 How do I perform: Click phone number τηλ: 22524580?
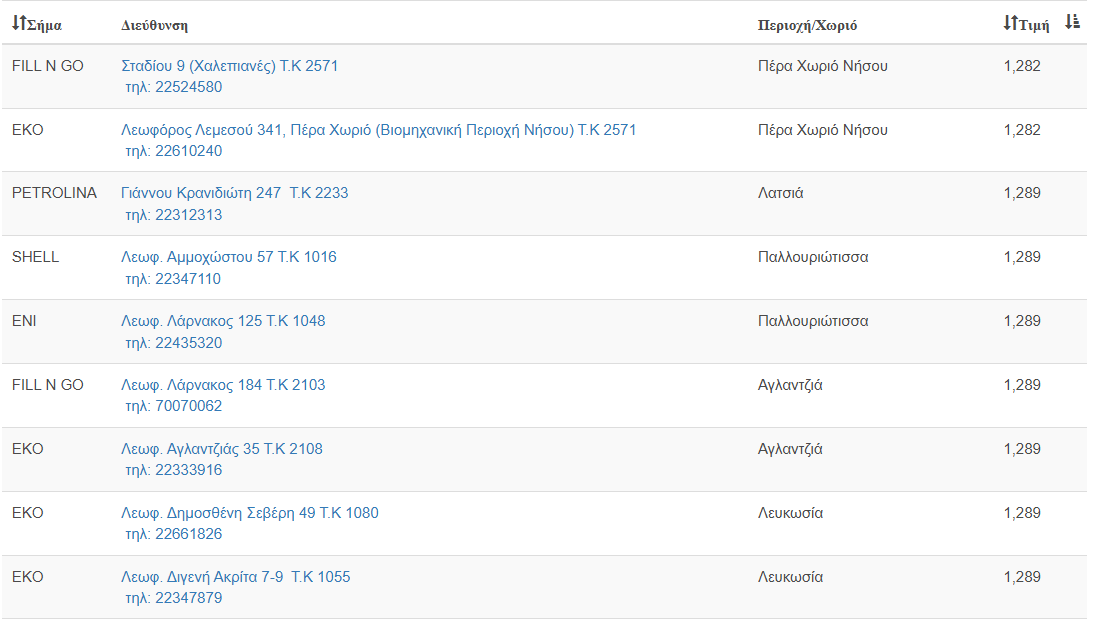click(174, 87)
